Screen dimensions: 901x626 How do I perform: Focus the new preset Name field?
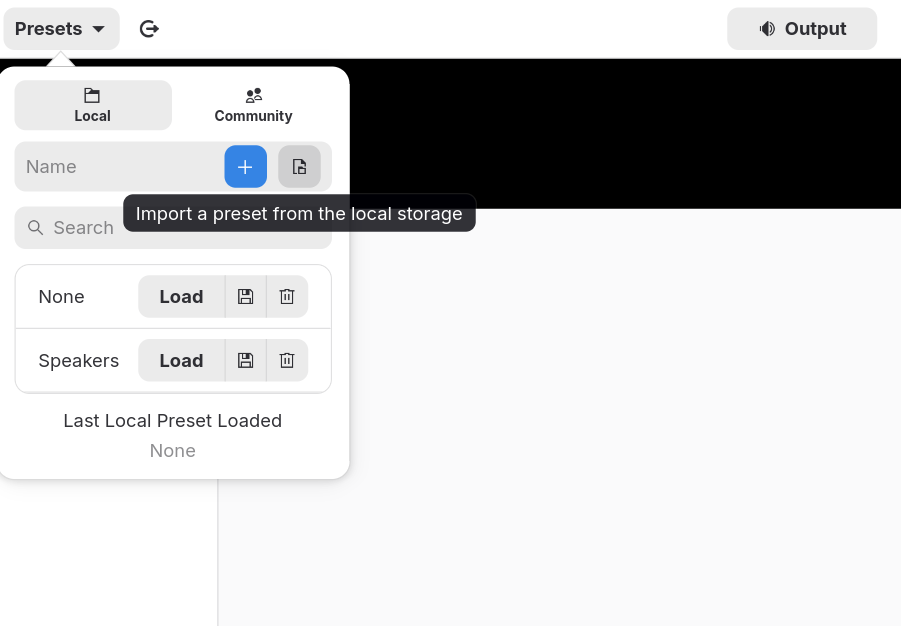point(118,167)
